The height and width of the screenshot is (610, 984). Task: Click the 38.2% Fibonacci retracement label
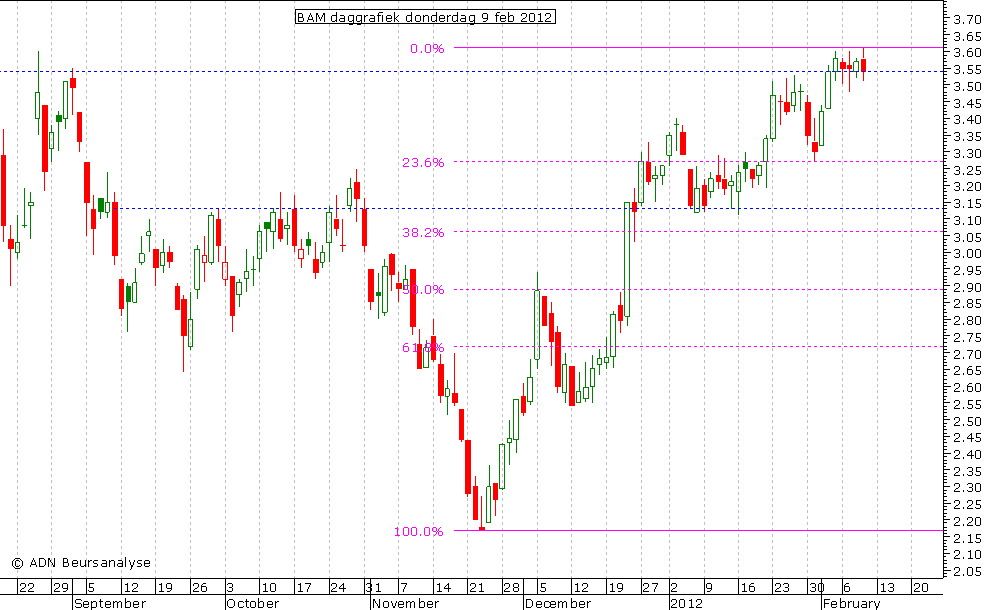tap(423, 232)
